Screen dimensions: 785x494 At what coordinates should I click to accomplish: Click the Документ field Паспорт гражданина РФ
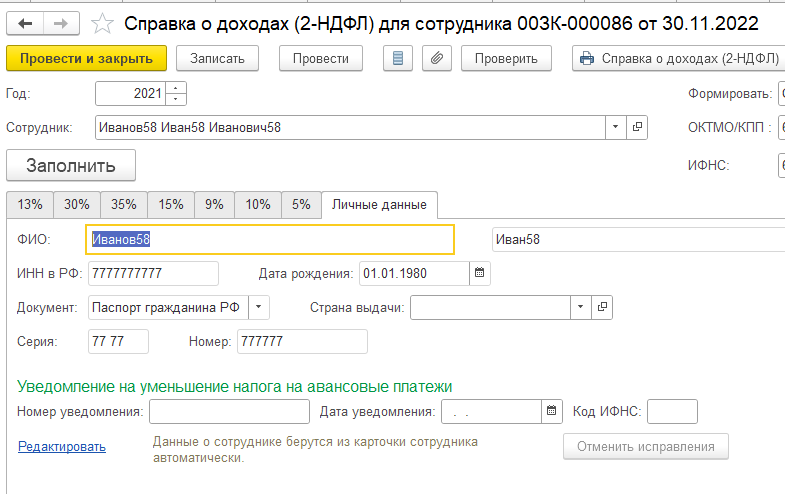[x=168, y=307]
